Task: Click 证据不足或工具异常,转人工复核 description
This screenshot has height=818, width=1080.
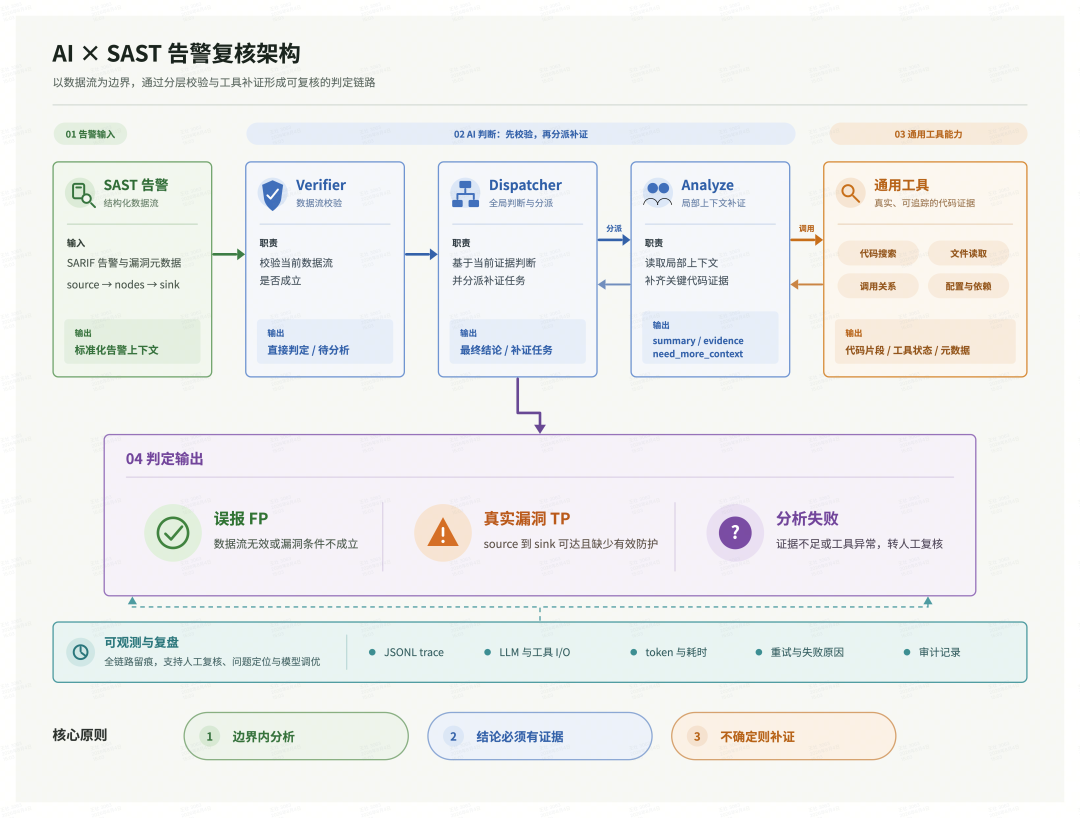Action: point(860,544)
